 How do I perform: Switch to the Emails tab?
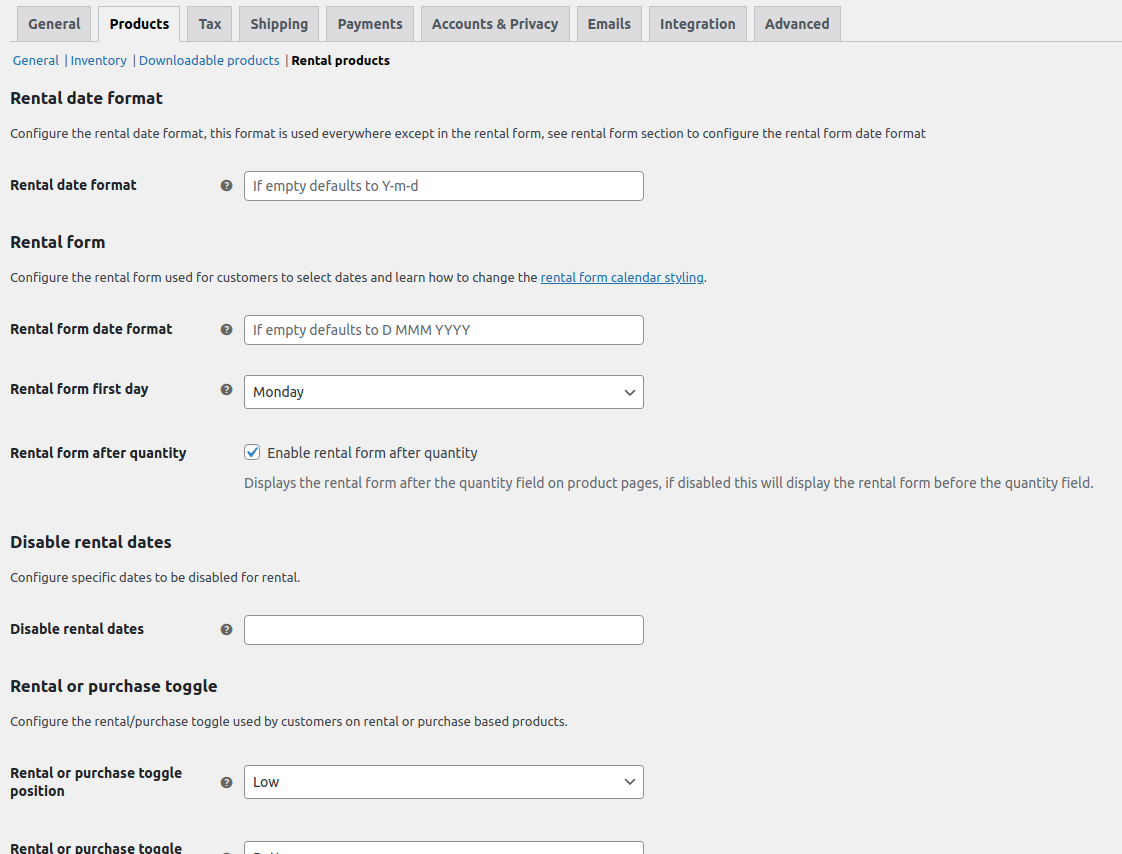pyautogui.click(x=609, y=24)
